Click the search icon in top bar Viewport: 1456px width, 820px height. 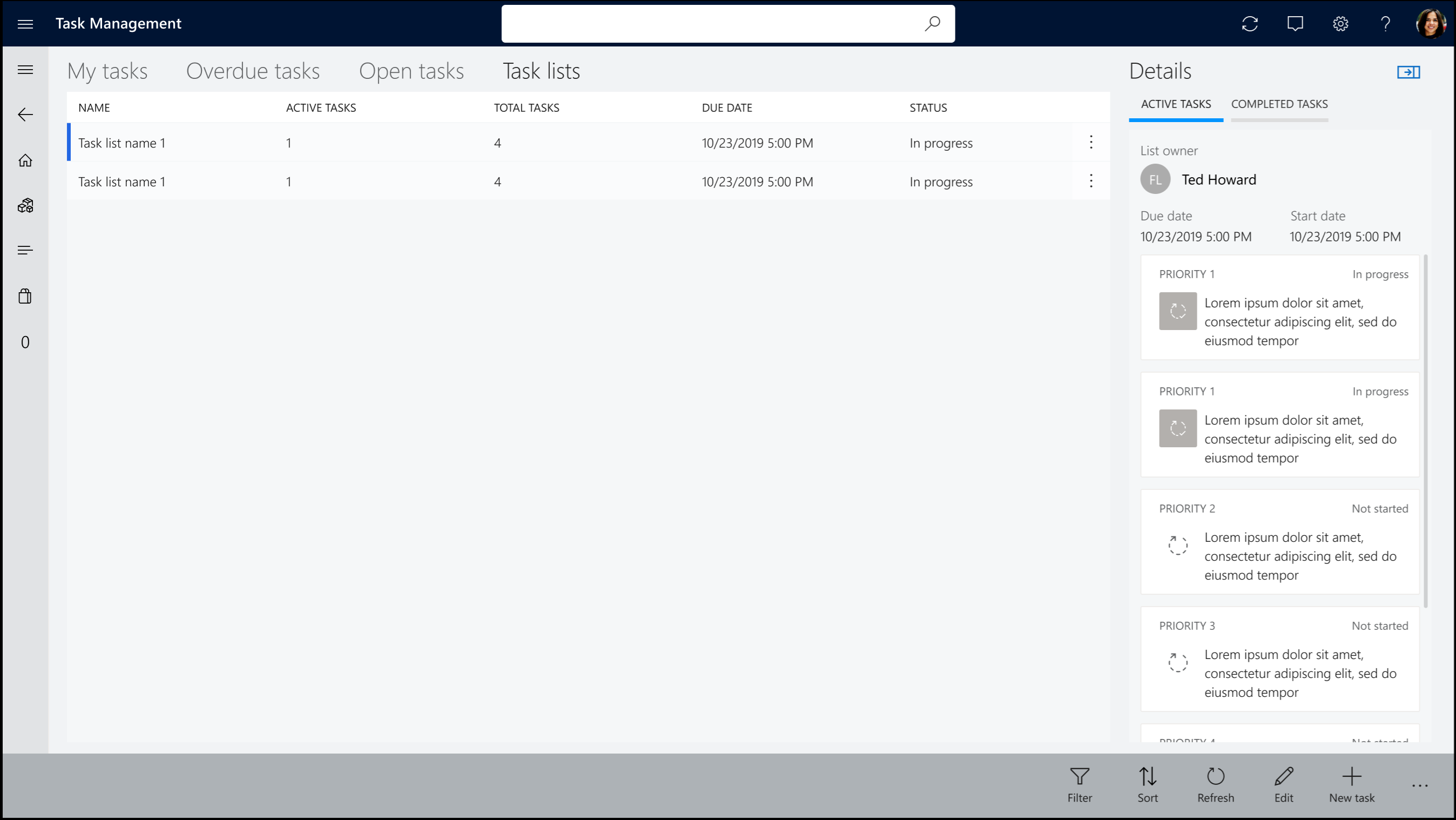tap(932, 22)
